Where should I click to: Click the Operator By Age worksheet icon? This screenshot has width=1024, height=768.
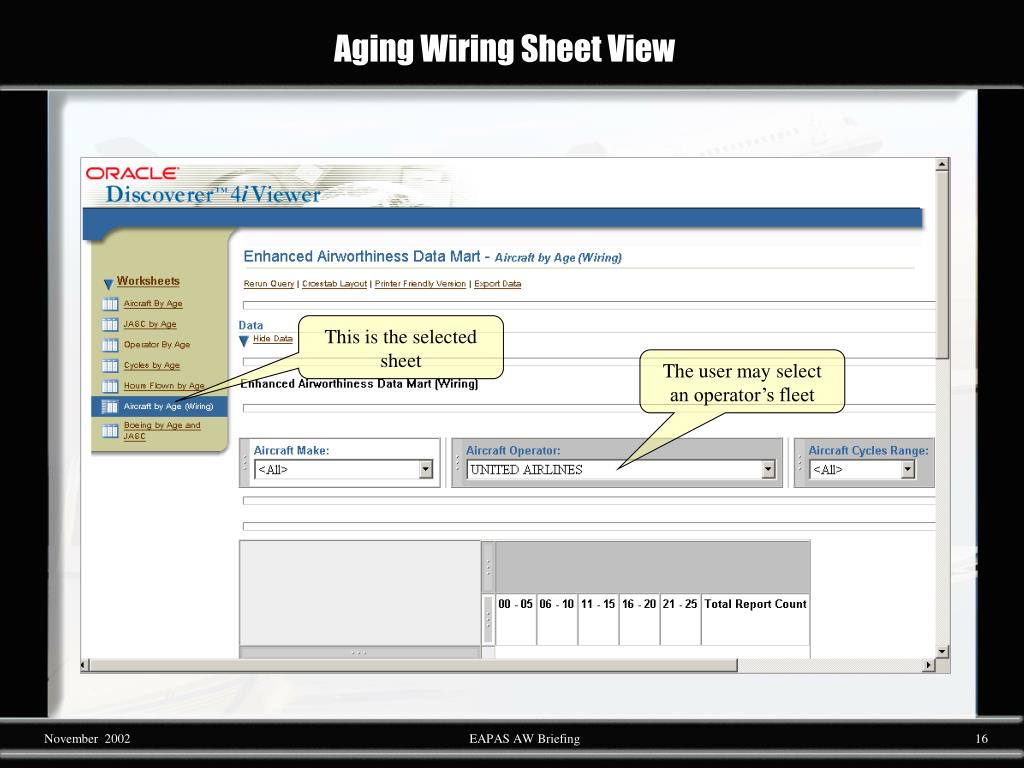pyautogui.click(x=110, y=345)
